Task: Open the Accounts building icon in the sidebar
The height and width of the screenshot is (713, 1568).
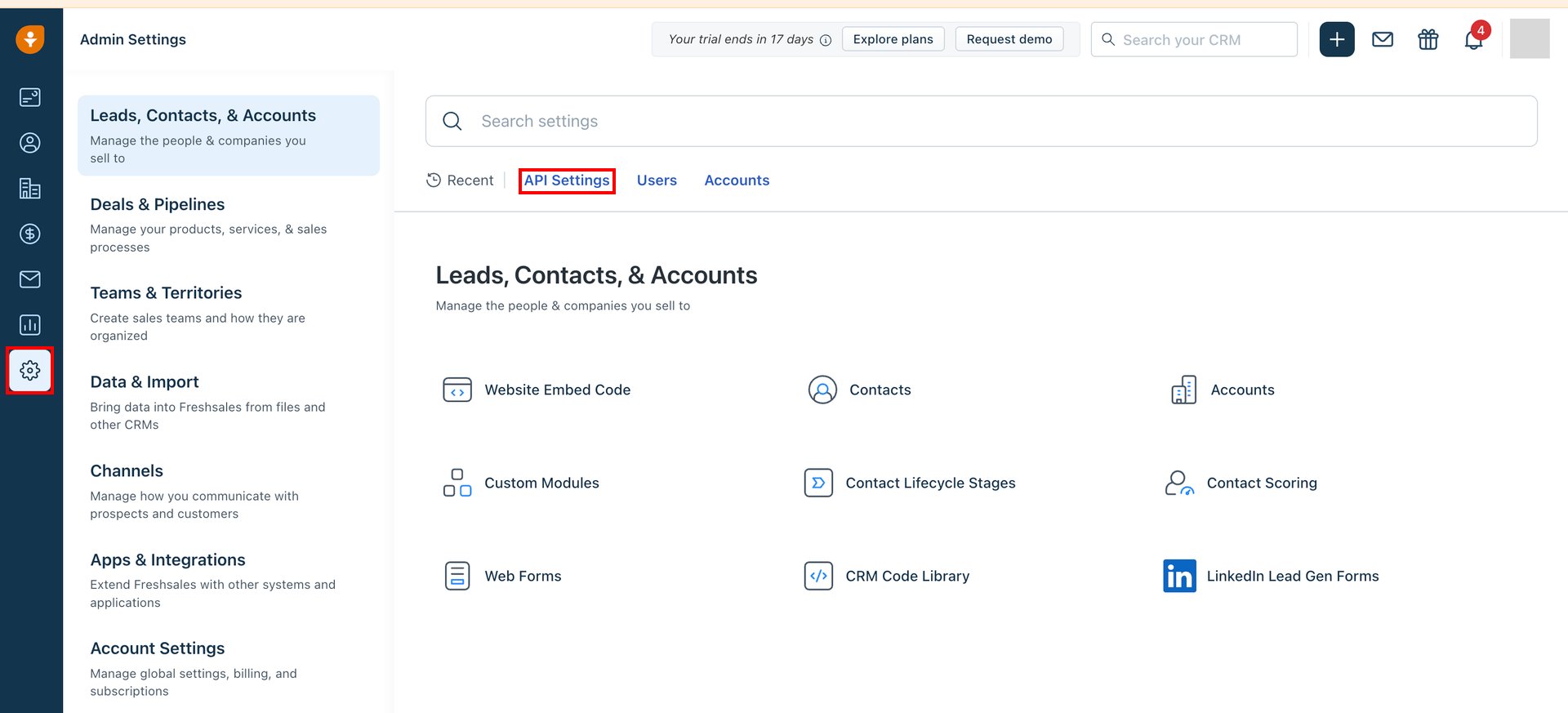Action: (30, 189)
